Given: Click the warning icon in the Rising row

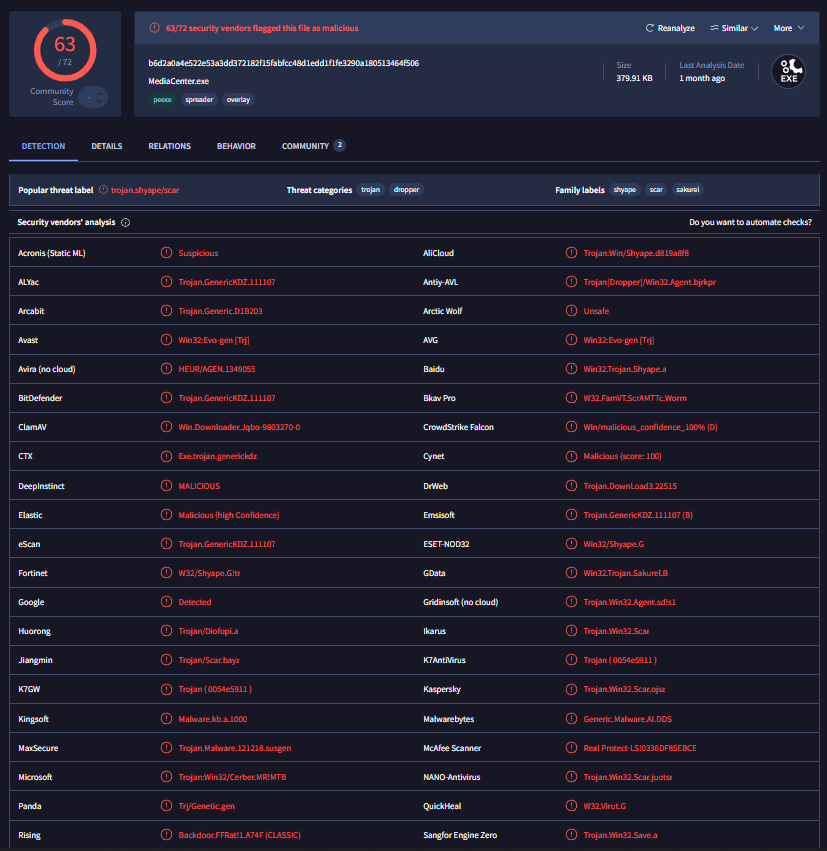Looking at the screenshot, I should coord(166,835).
